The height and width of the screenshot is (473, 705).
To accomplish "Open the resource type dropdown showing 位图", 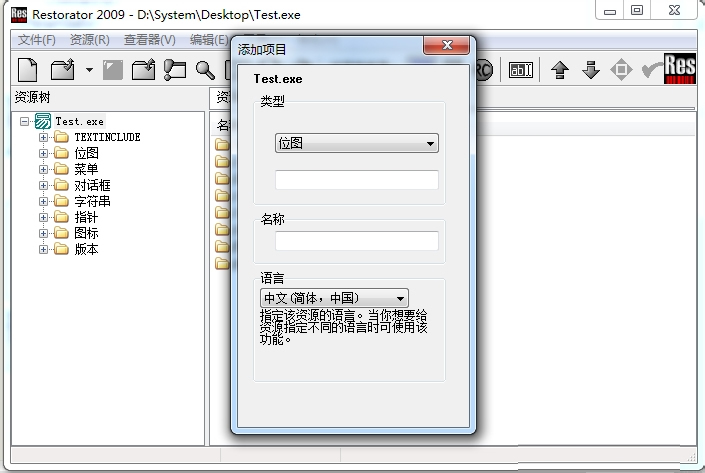I will (357, 144).
